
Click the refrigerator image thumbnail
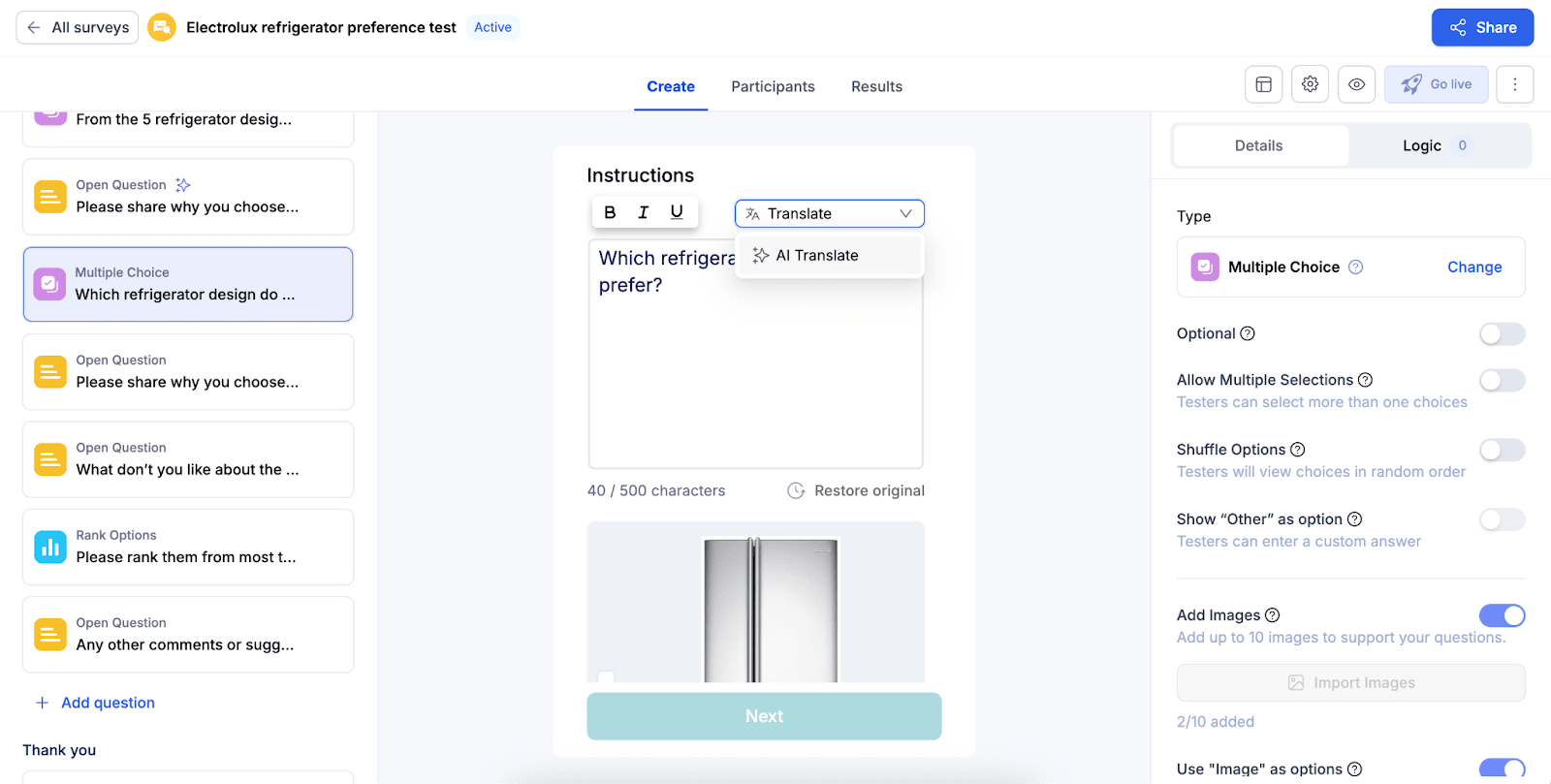[770, 608]
